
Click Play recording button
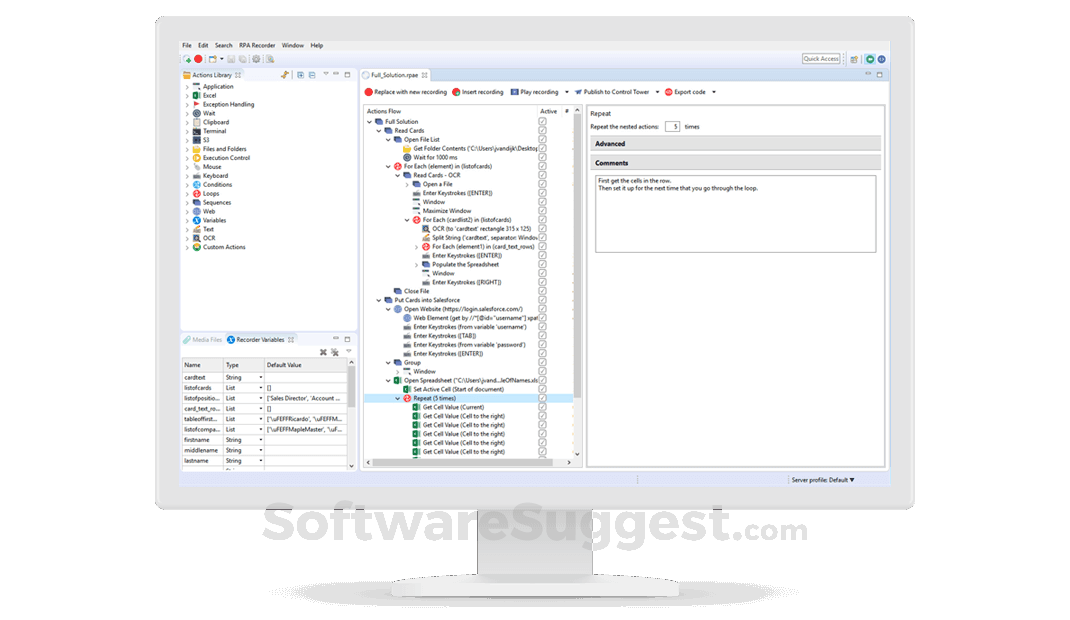(535, 92)
